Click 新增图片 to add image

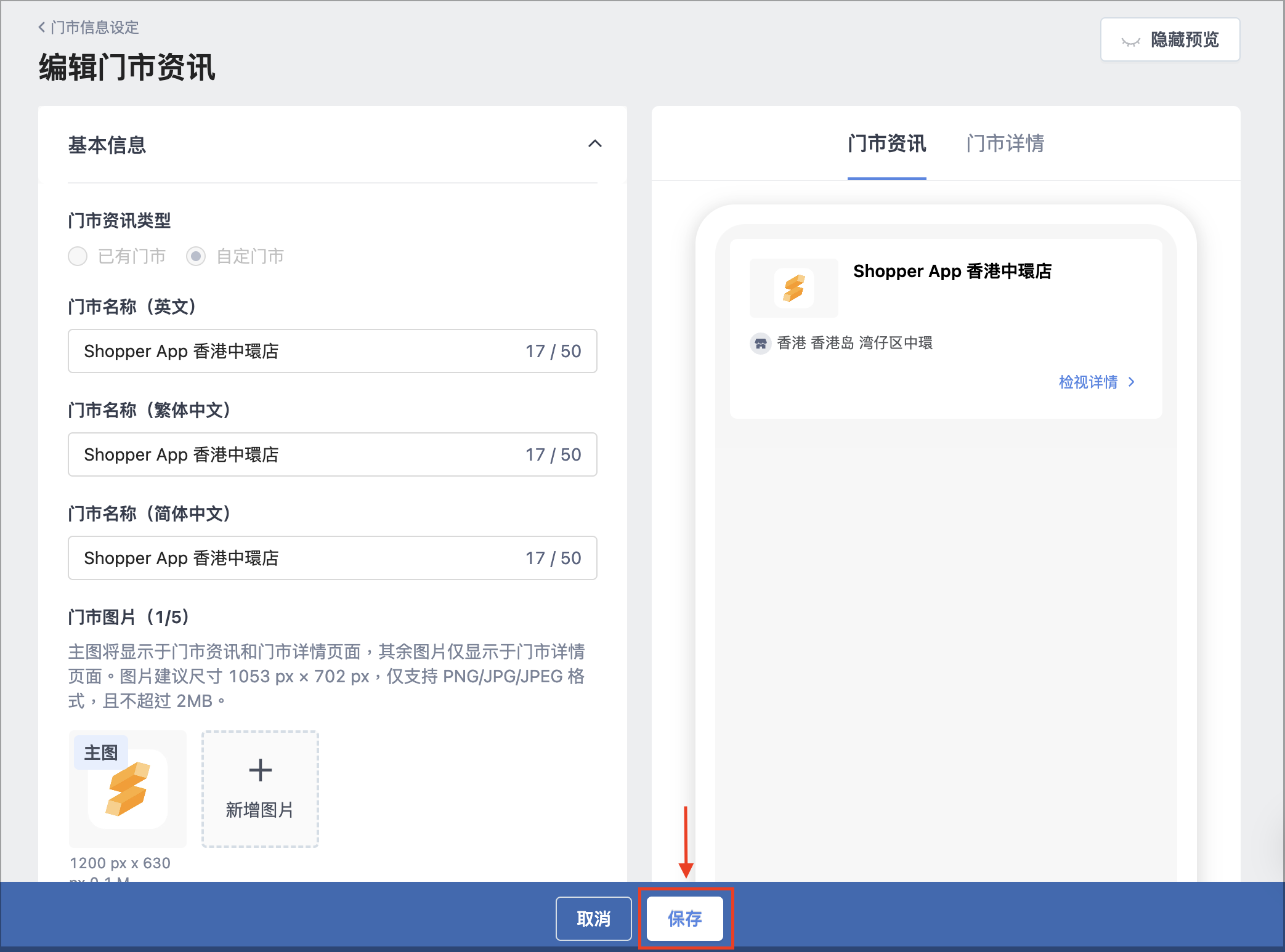[260, 789]
